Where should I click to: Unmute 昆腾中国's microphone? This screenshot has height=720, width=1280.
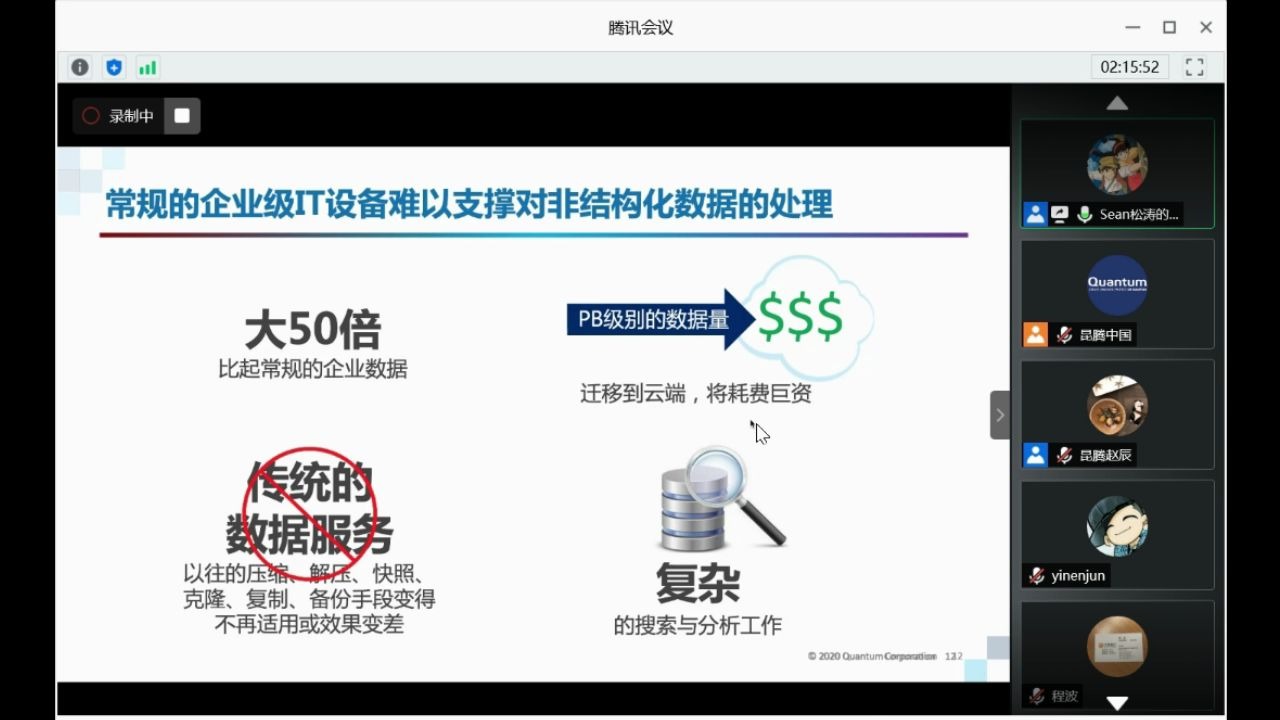point(1063,334)
